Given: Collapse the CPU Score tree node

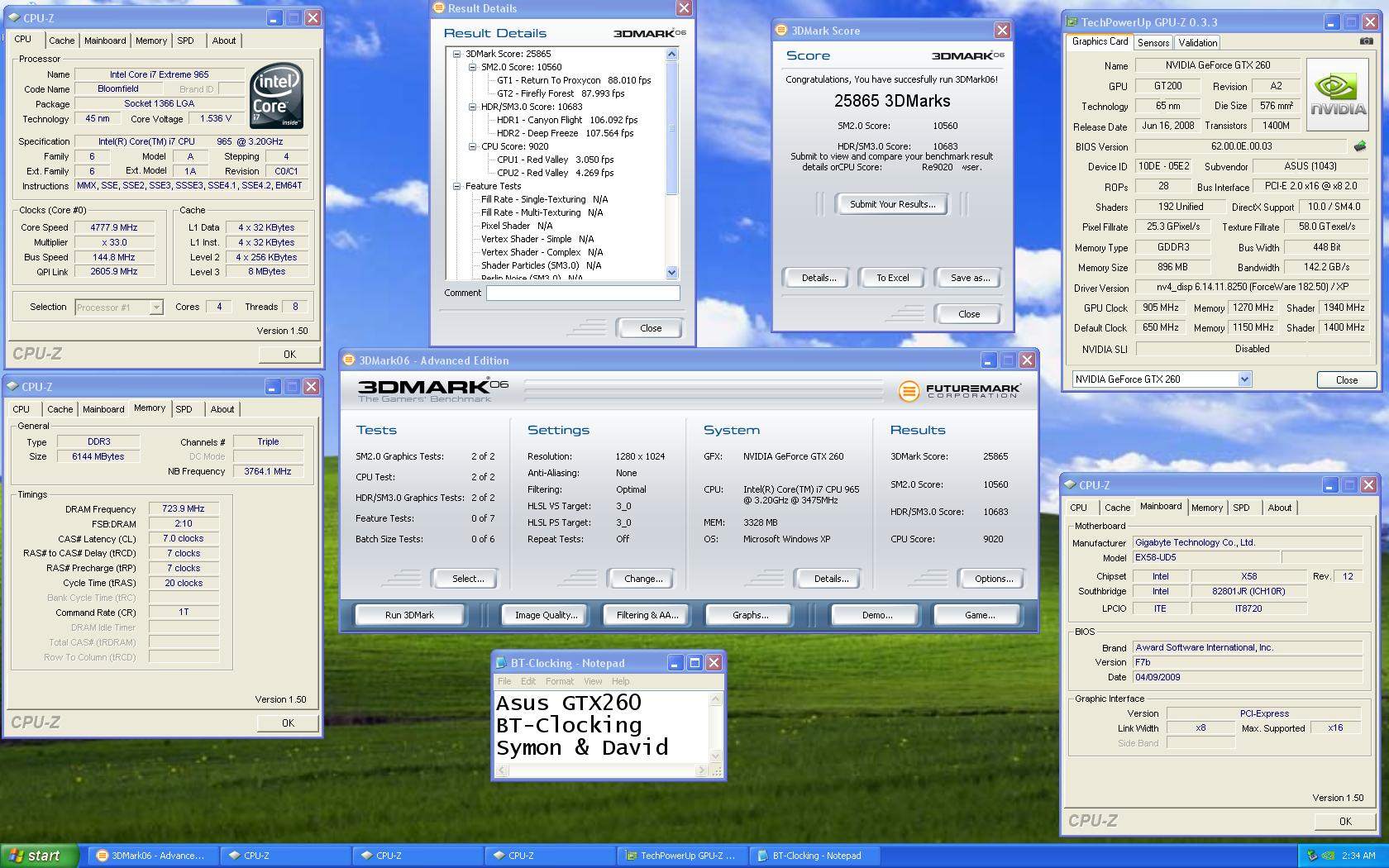Looking at the screenshot, I should (472, 146).
